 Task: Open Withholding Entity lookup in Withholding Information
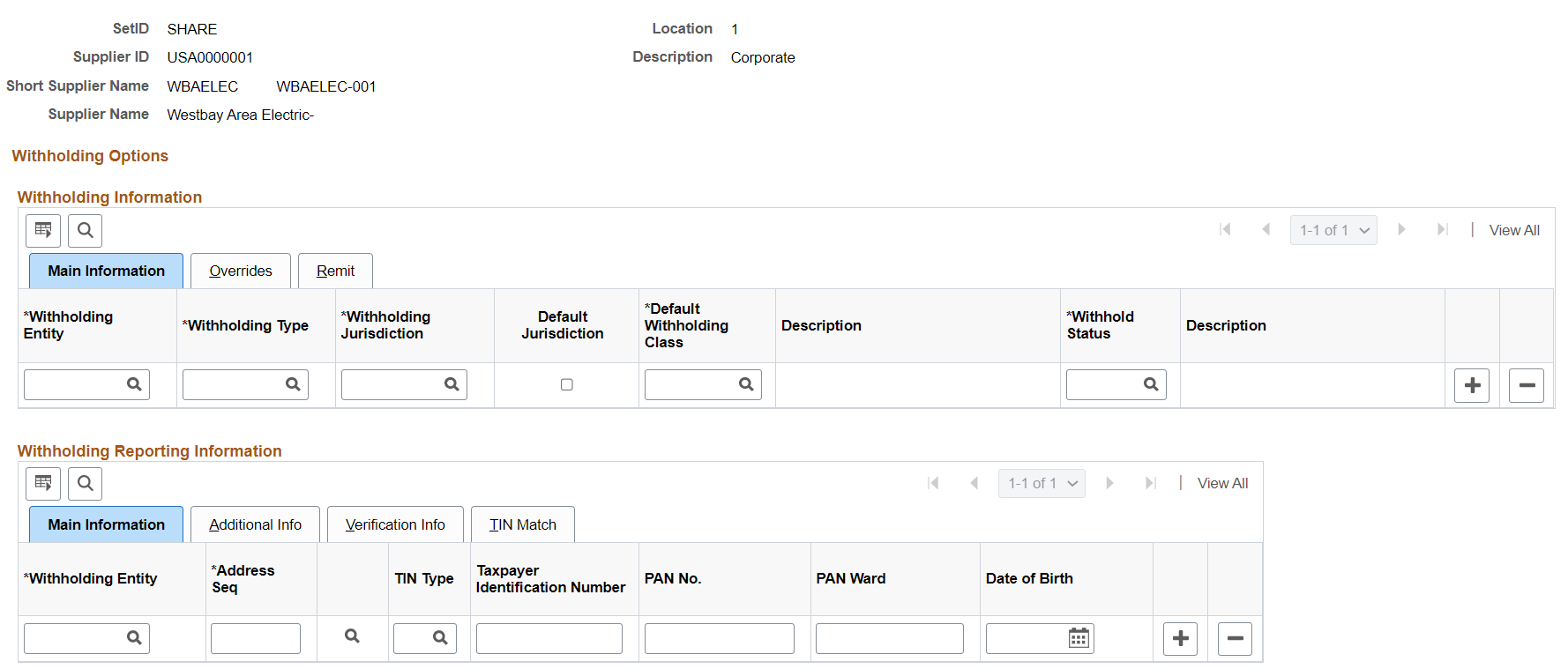[134, 384]
